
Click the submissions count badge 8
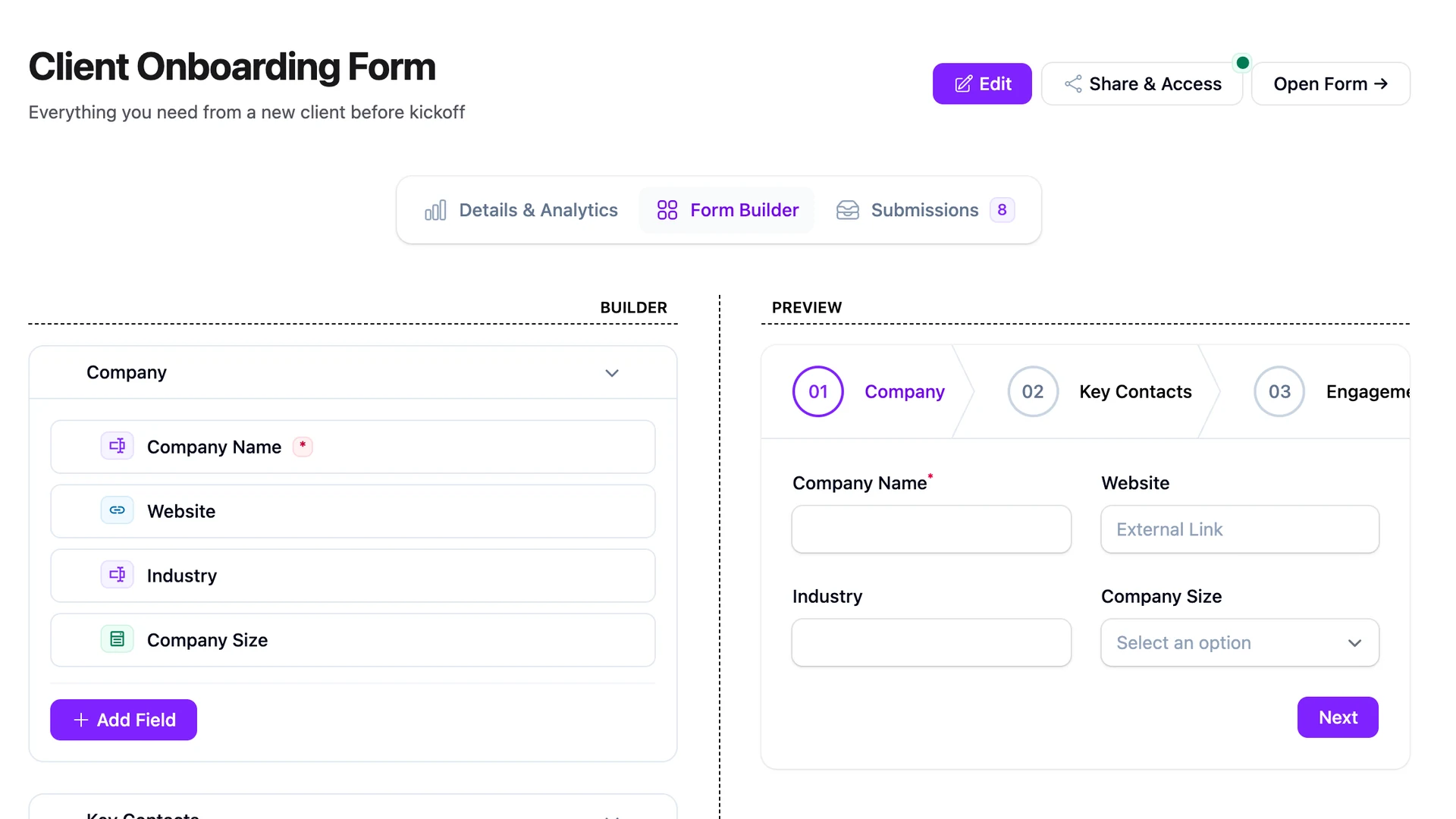1002,210
